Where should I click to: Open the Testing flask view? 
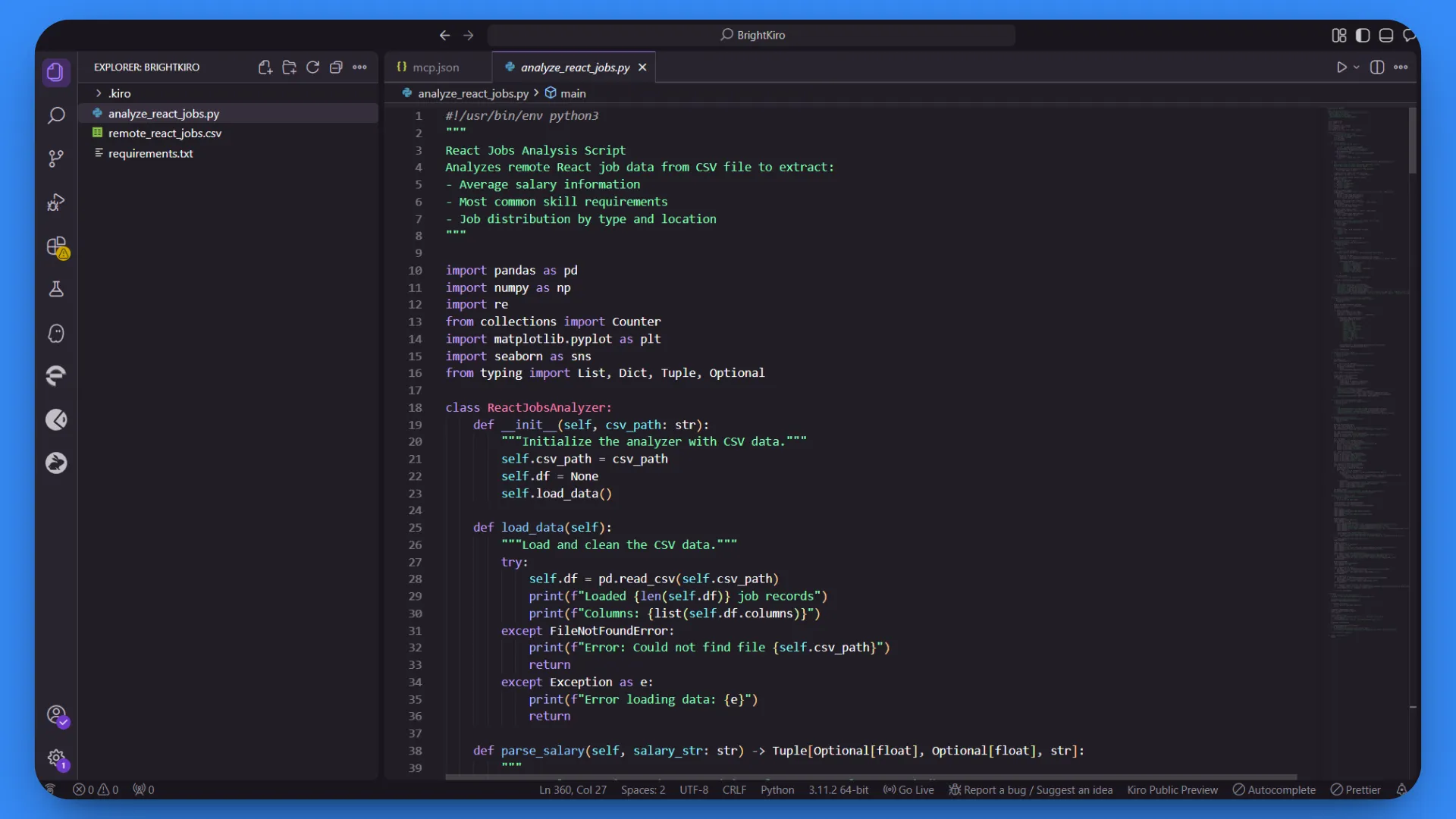click(x=56, y=290)
